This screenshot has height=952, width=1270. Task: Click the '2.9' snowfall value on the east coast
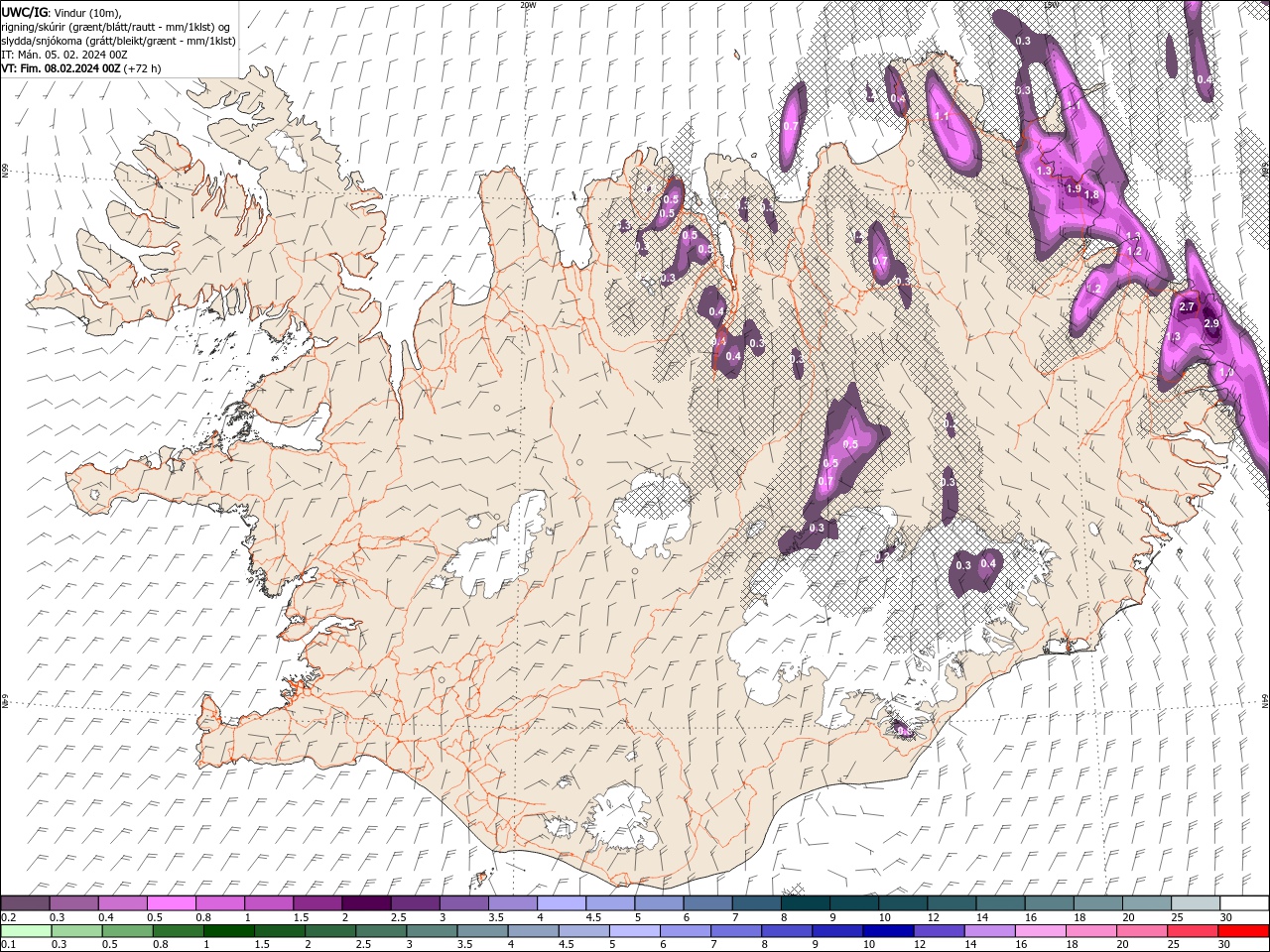coord(1211,324)
